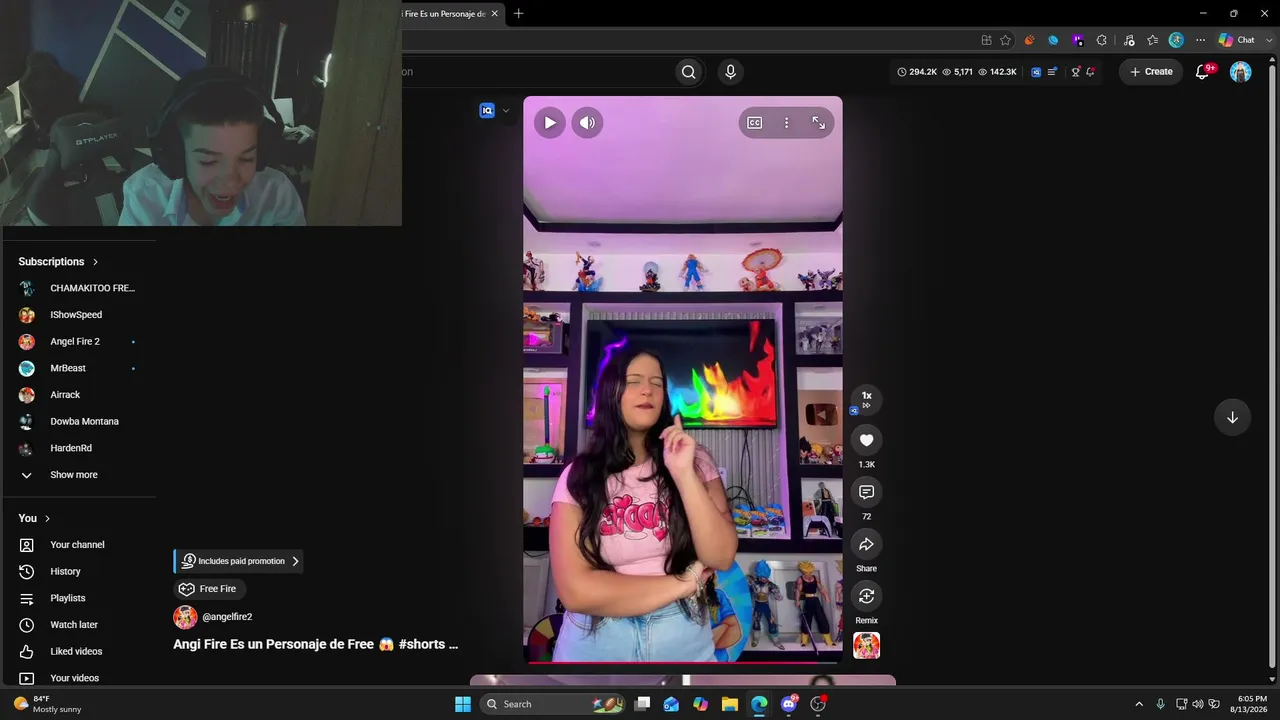Enter fullscreen on the Shorts player
The height and width of the screenshot is (720, 1280).
tap(818, 123)
